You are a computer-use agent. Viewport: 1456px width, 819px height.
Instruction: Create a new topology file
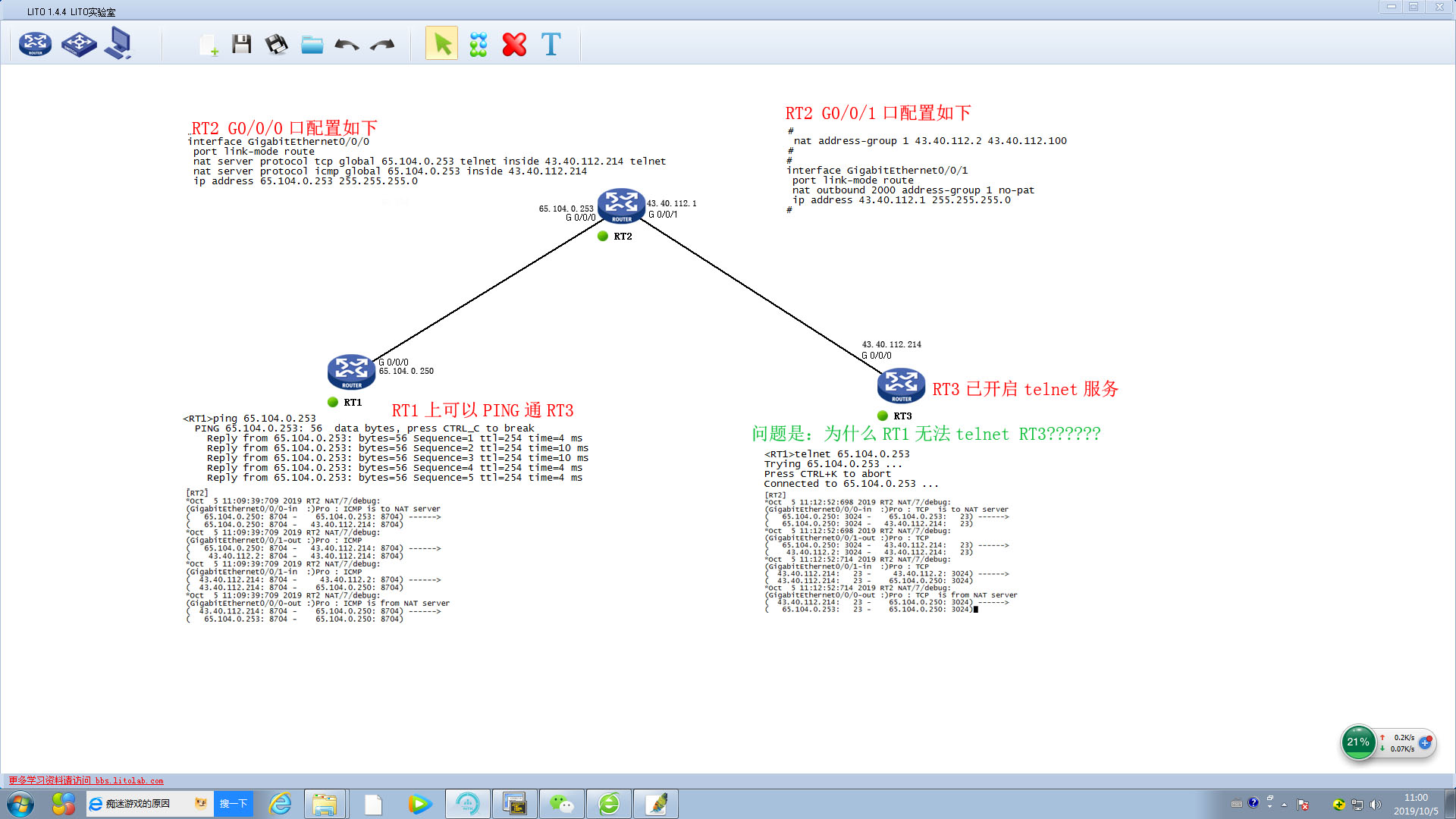coord(209,45)
